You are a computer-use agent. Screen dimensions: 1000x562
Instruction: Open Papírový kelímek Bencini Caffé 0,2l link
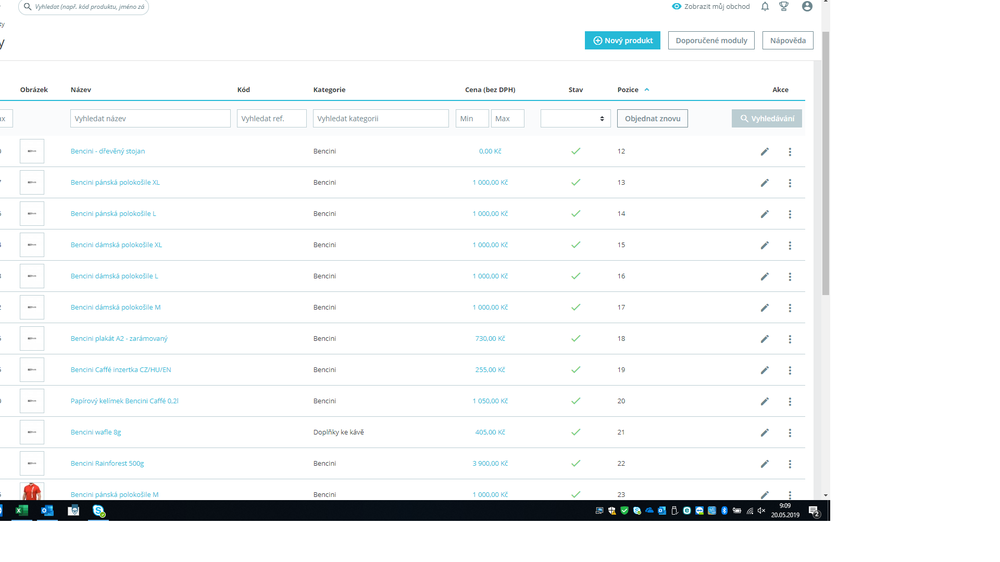(x=124, y=401)
